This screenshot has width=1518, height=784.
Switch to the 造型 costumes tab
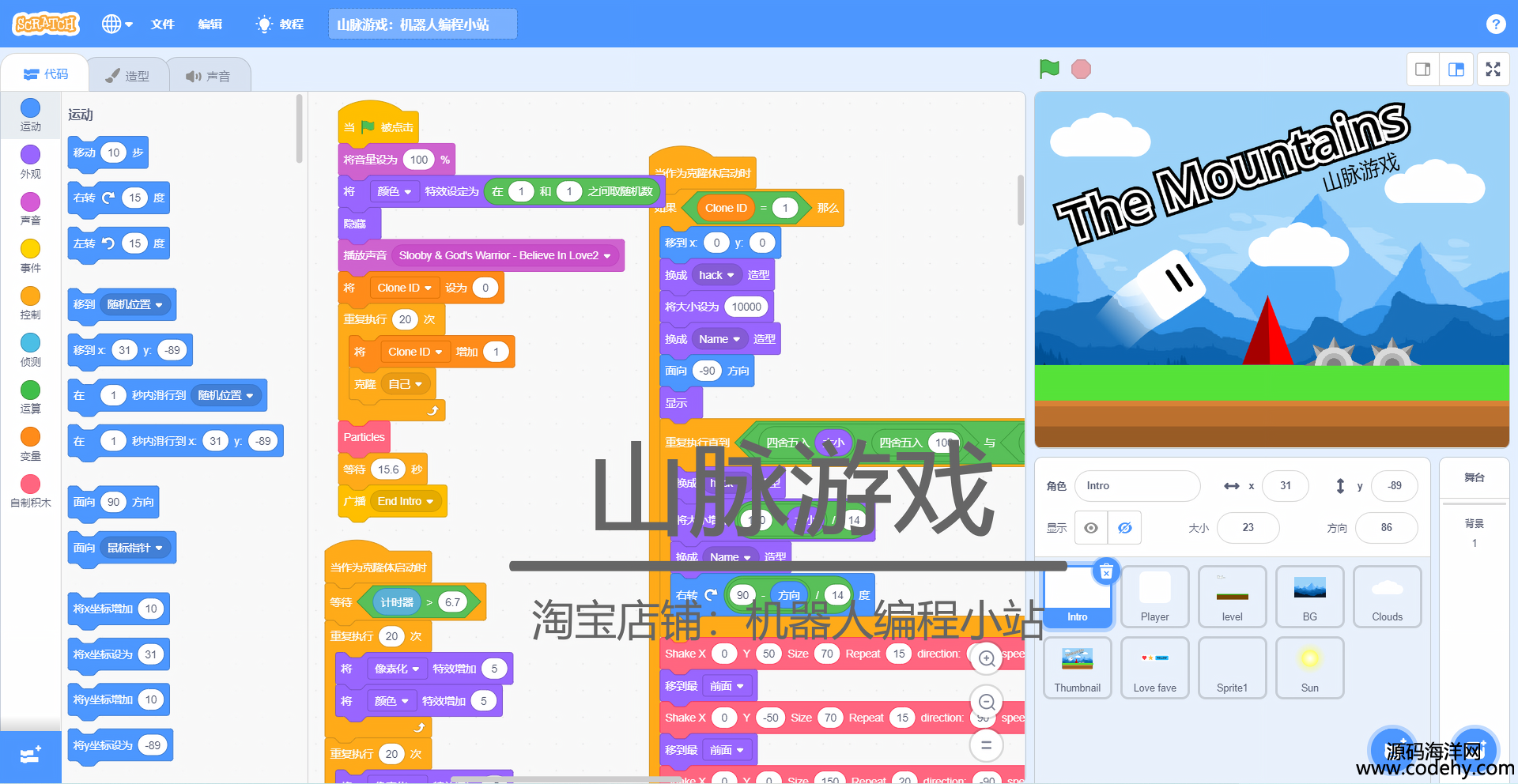(127, 76)
